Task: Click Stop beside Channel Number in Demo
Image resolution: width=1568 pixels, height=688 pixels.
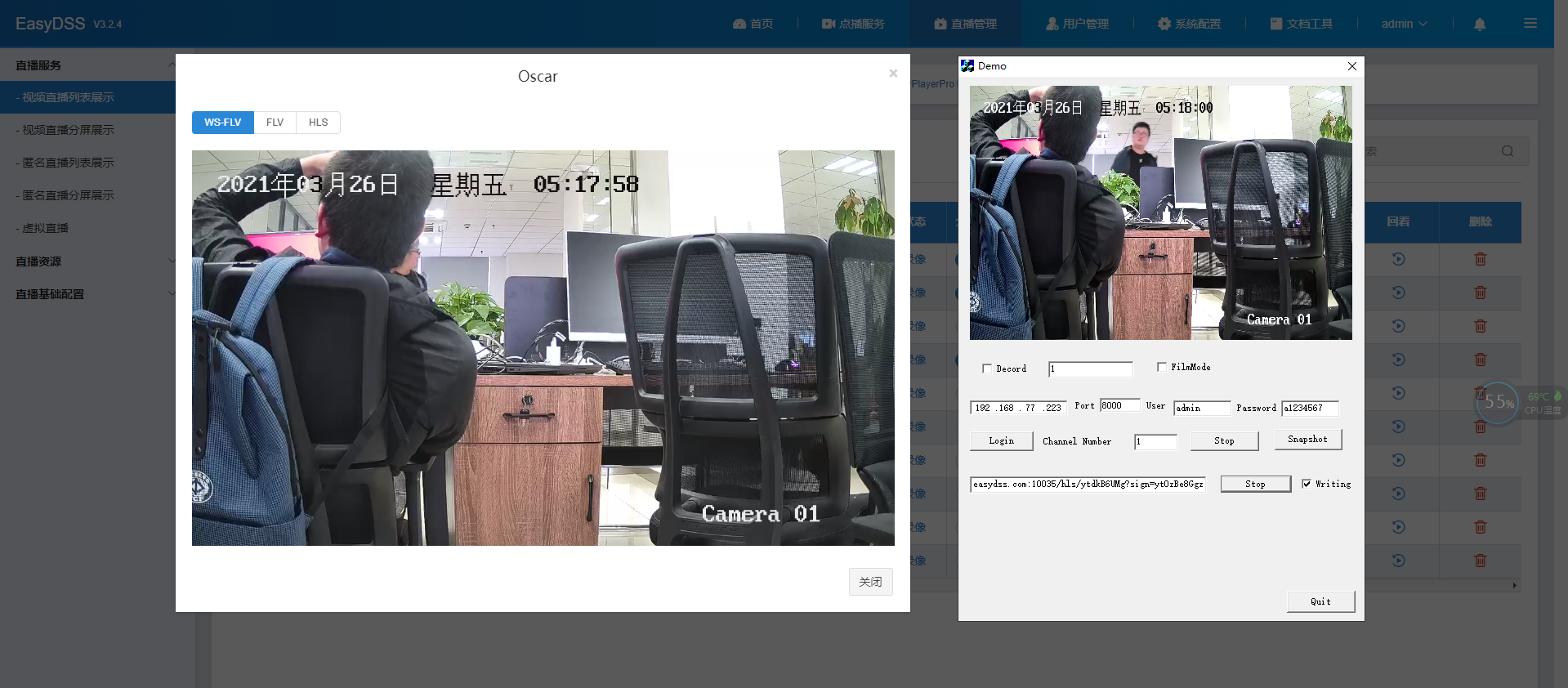Action: 1224,440
